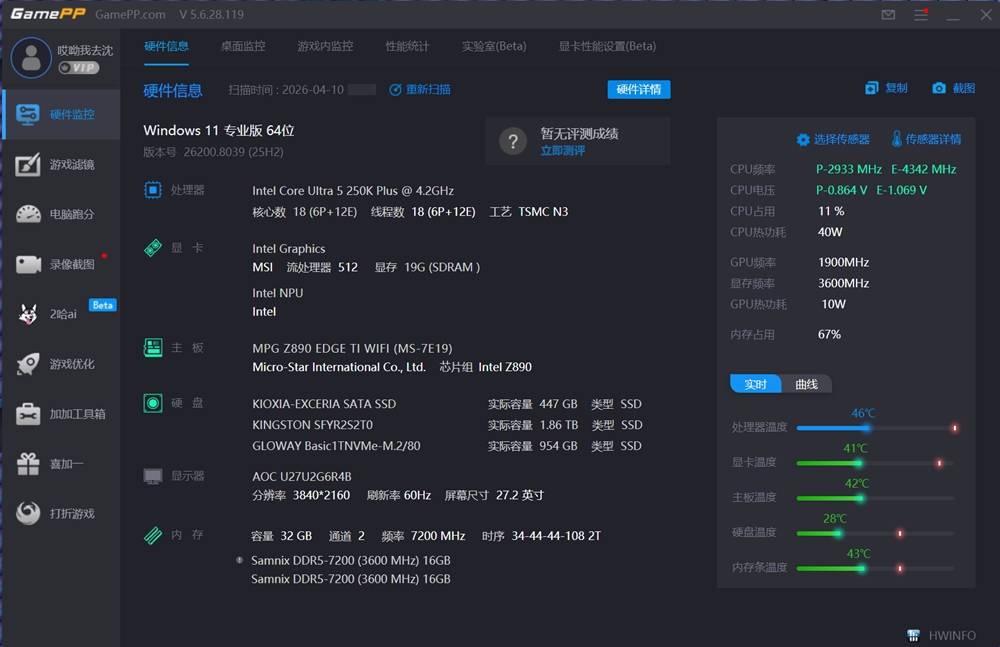Open 加加工具箱 toolbox item
This screenshot has width=1000, height=647.
61,414
